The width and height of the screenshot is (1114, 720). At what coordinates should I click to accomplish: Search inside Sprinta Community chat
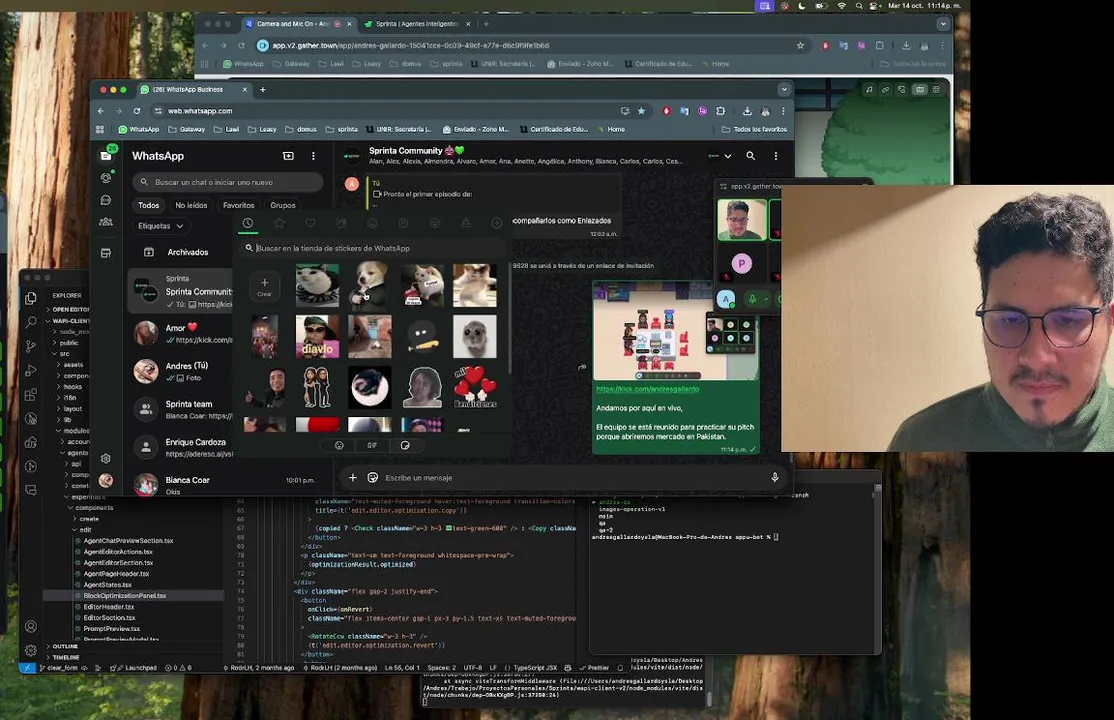click(x=750, y=156)
